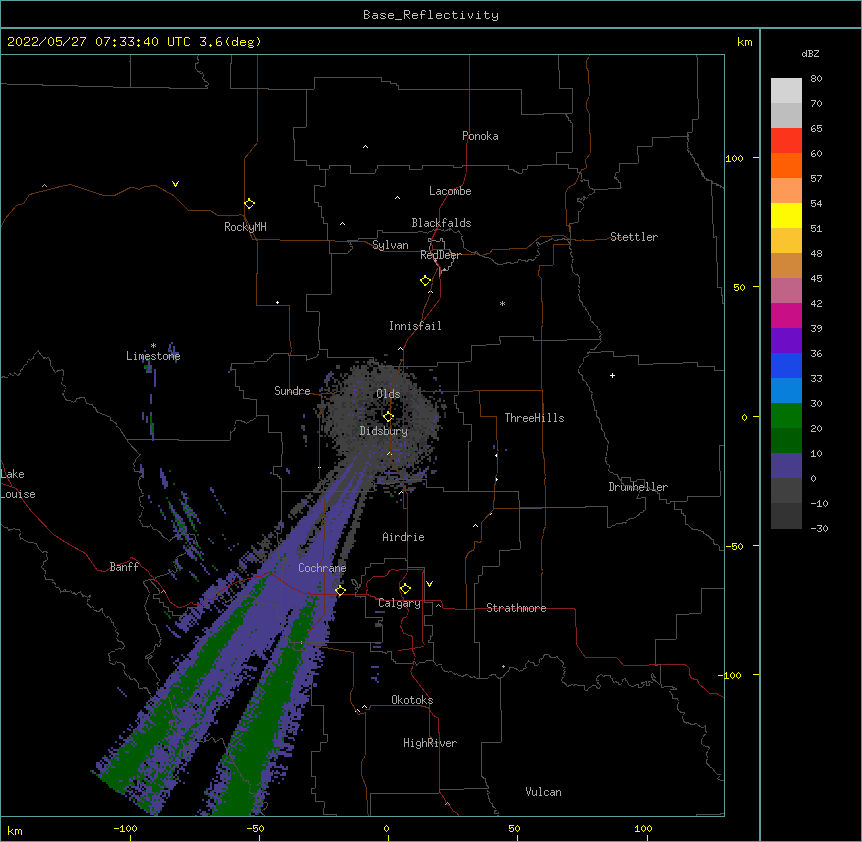
Task: Select the light blue 30-33 dBZ swatch
Action: coord(786,391)
